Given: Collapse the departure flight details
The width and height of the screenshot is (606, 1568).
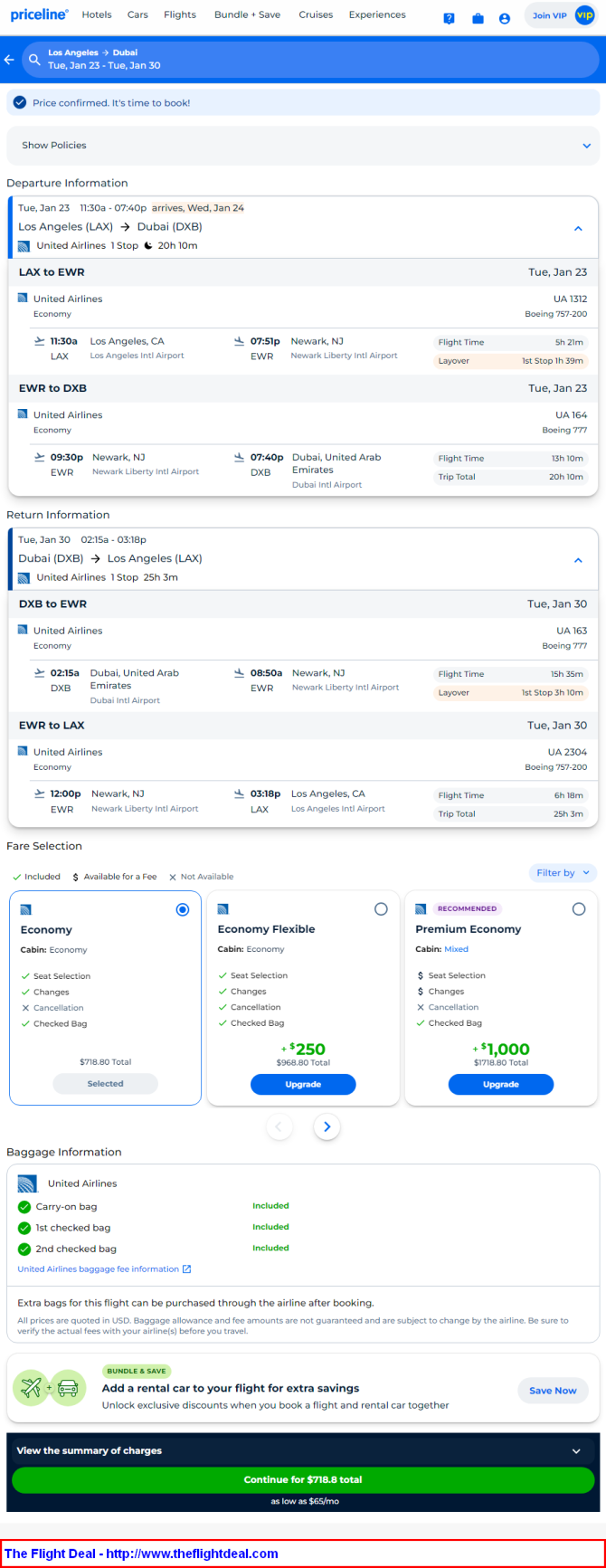Looking at the screenshot, I should 578,229.
